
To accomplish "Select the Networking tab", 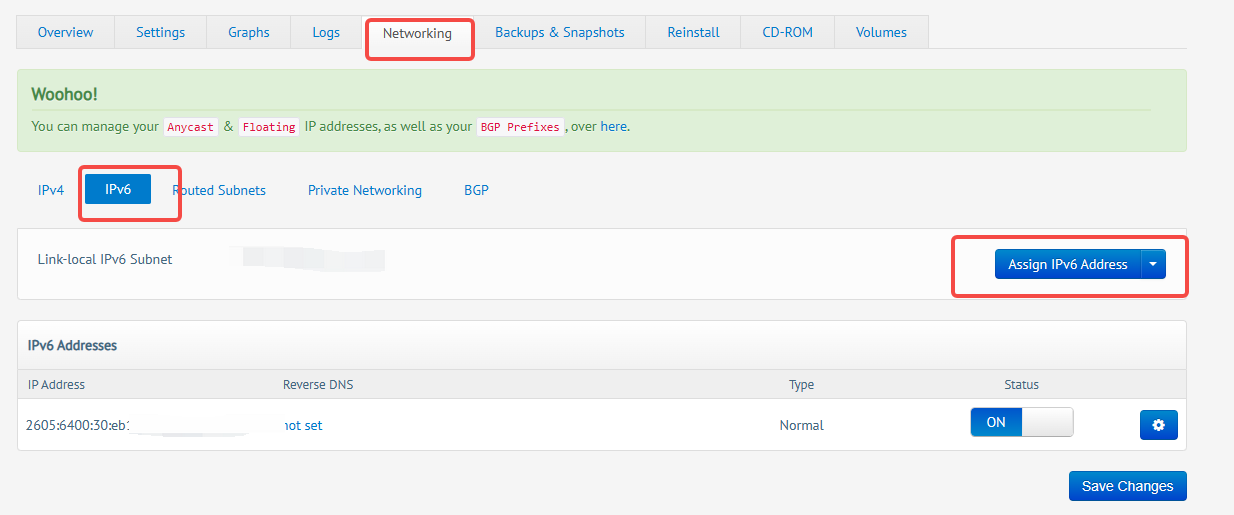I will tap(417, 33).
